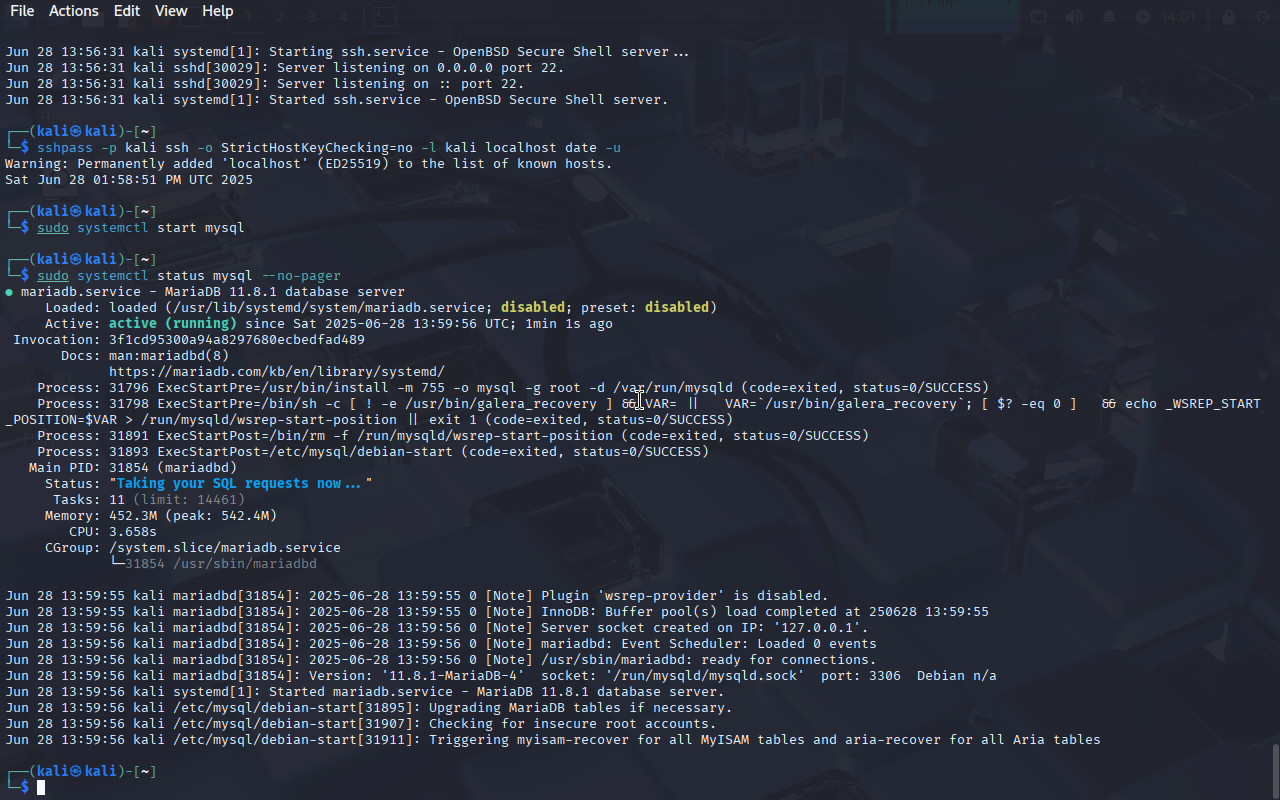This screenshot has height=800, width=1280.
Task: Click the Process 31891 ExecStartPost rm line
Action: point(453,435)
